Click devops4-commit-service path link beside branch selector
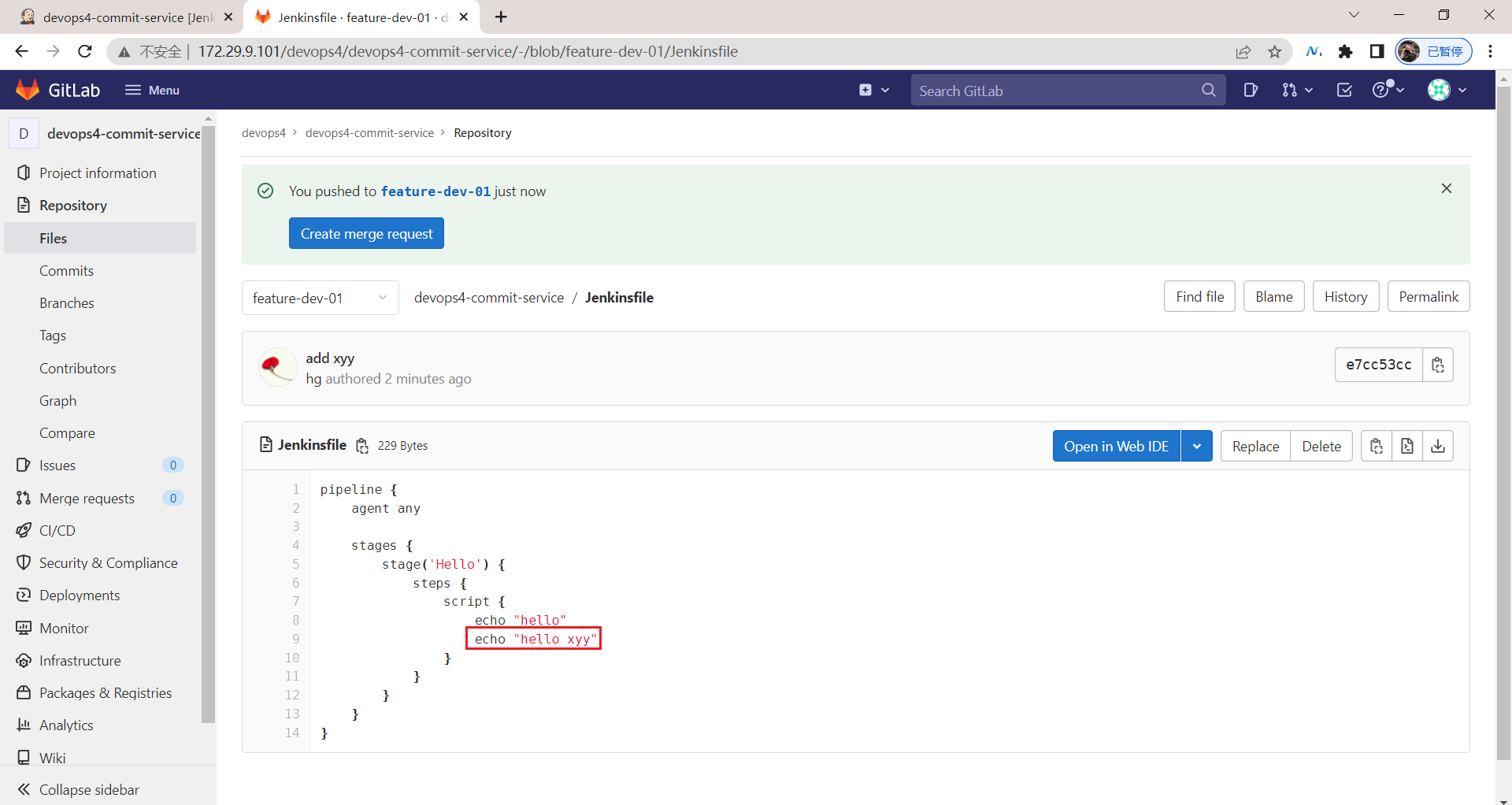The image size is (1512, 805). coord(489,297)
